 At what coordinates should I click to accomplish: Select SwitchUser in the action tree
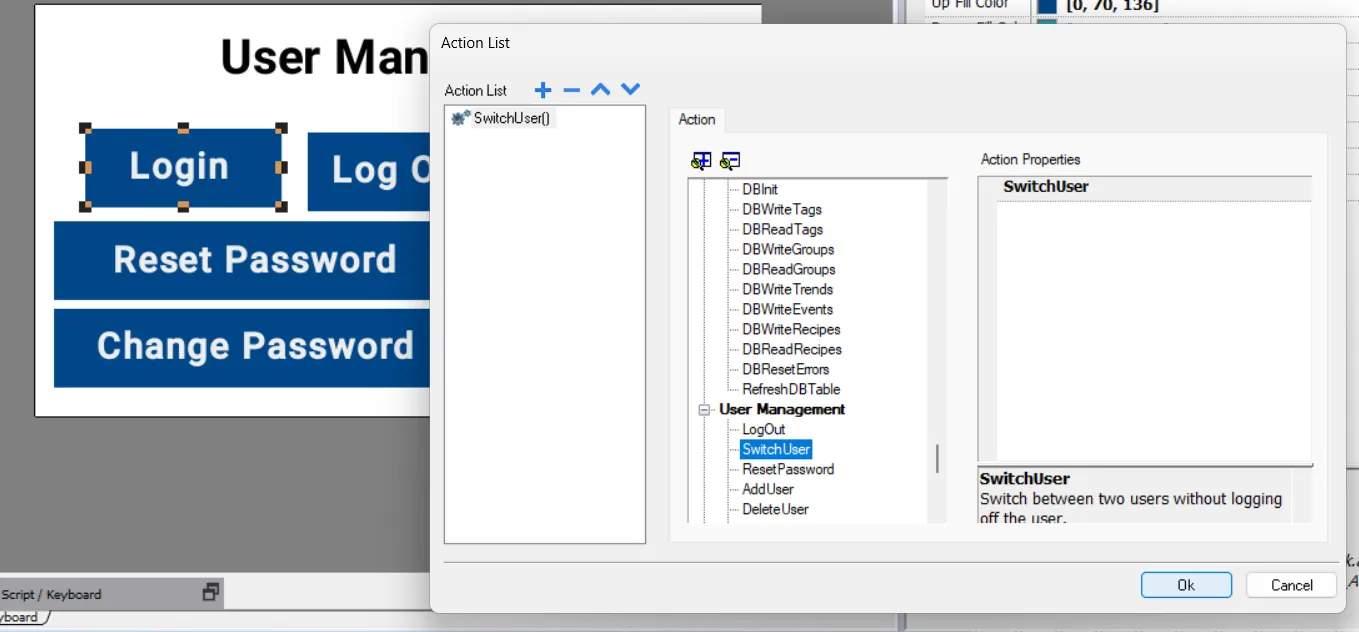[x=776, y=449]
